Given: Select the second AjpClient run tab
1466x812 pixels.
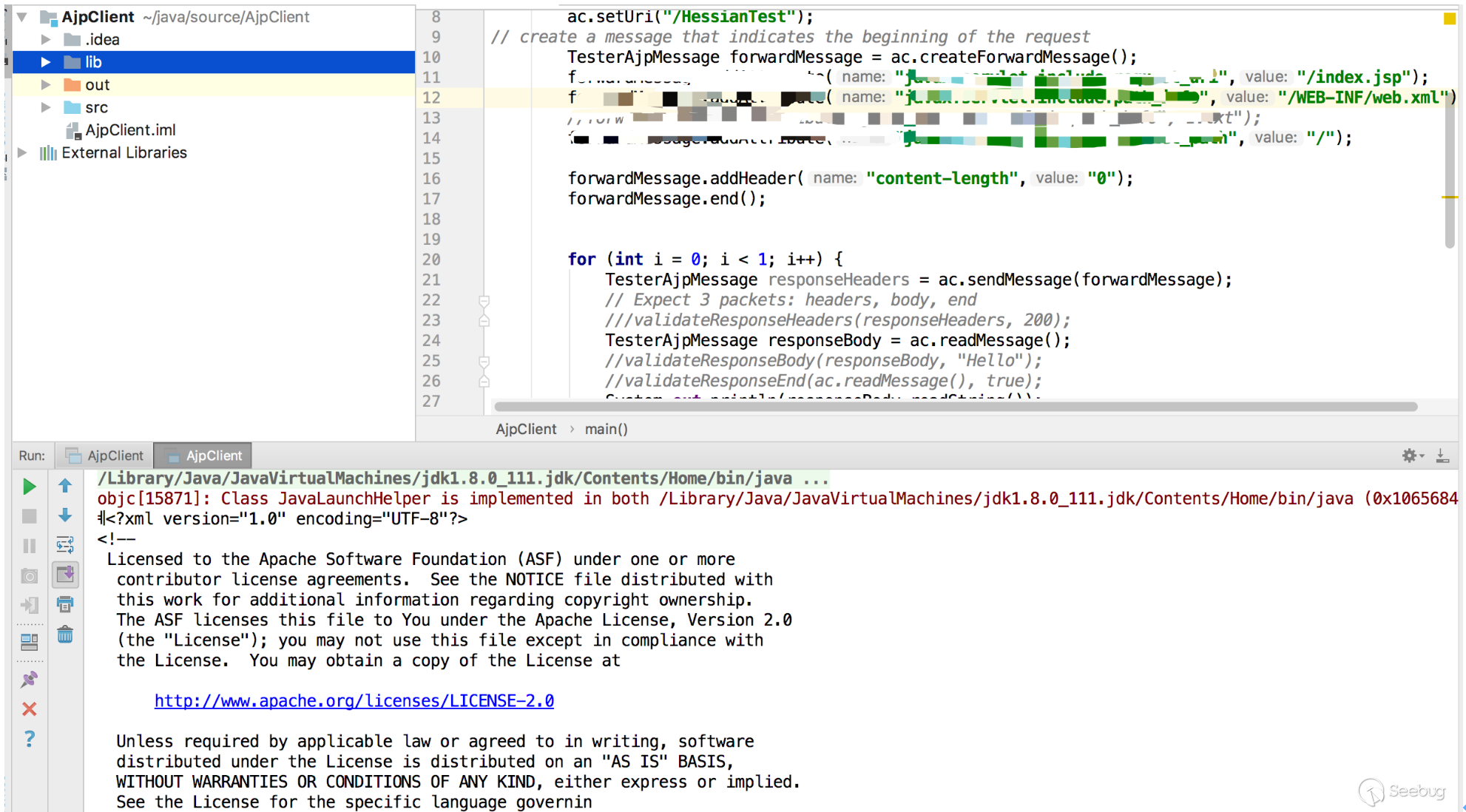Looking at the screenshot, I should [x=203, y=456].
